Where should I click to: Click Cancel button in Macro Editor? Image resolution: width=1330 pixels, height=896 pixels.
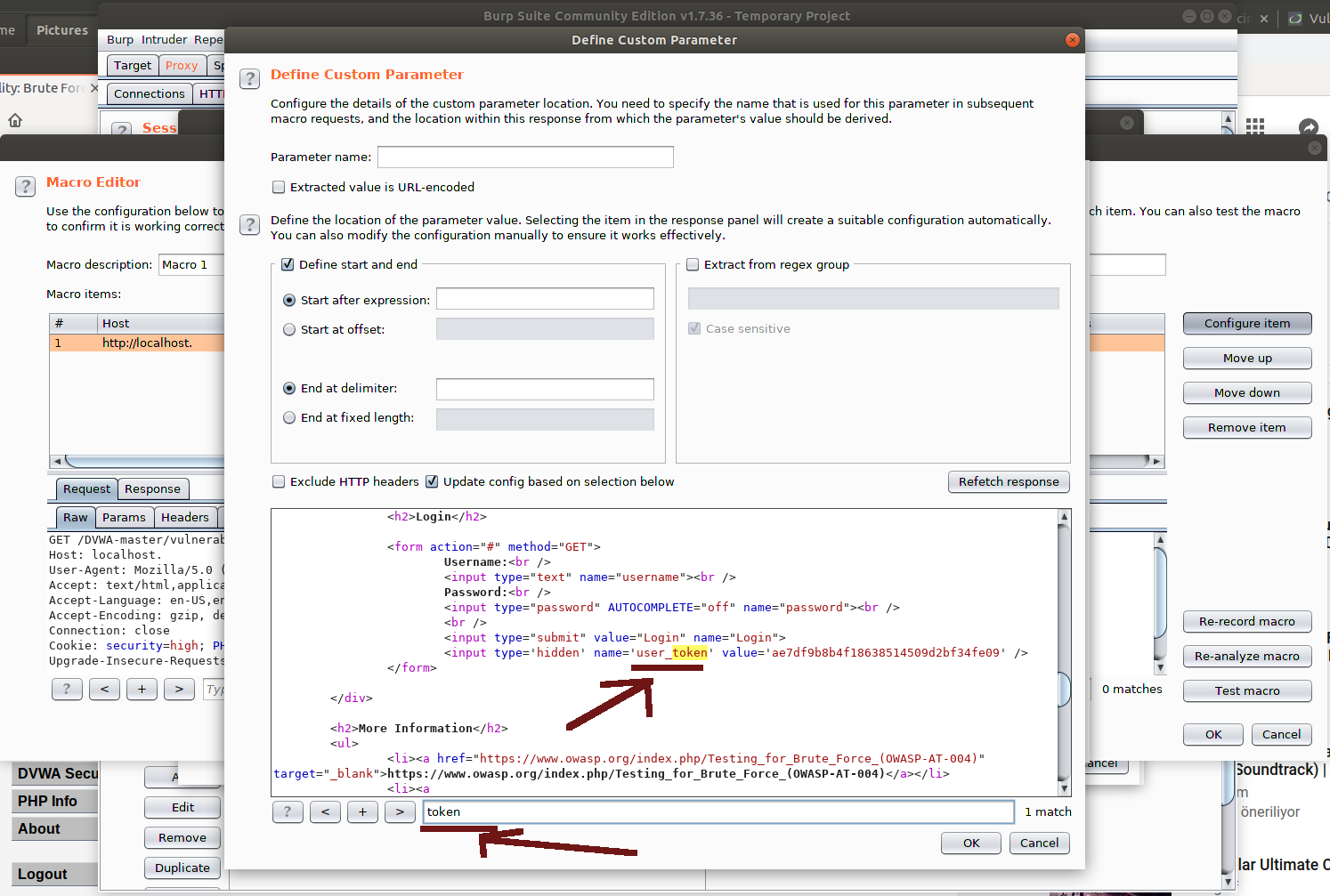pyautogui.click(x=1282, y=734)
